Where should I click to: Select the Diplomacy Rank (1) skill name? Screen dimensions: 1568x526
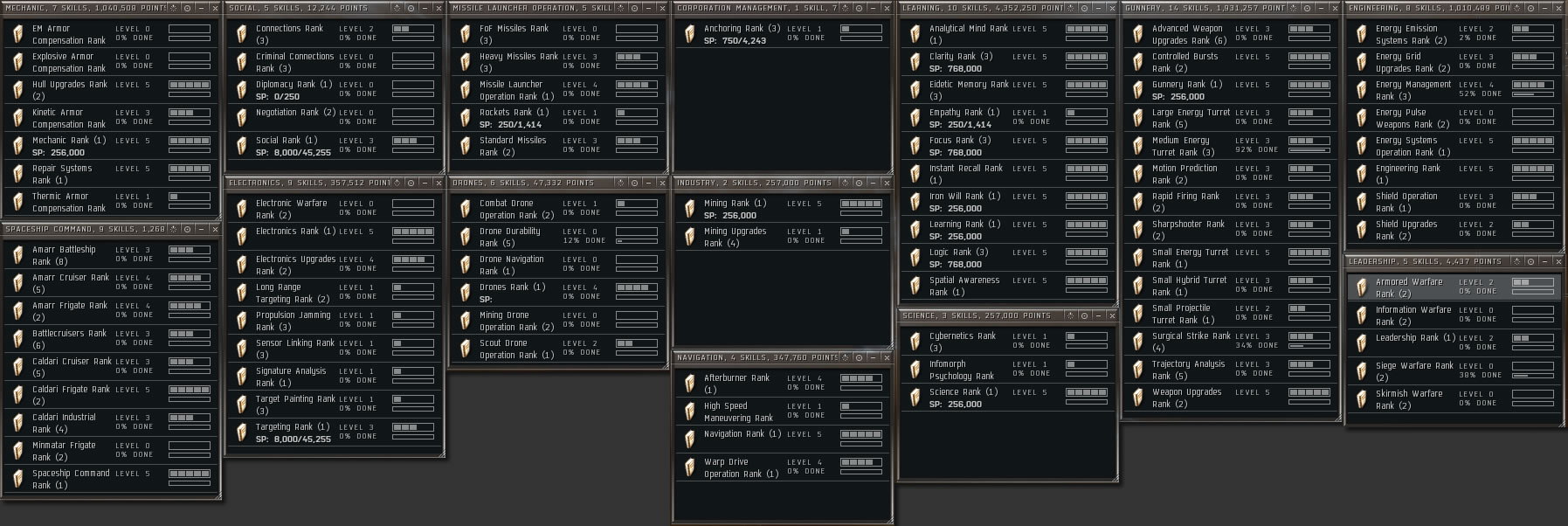click(x=294, y=85)
